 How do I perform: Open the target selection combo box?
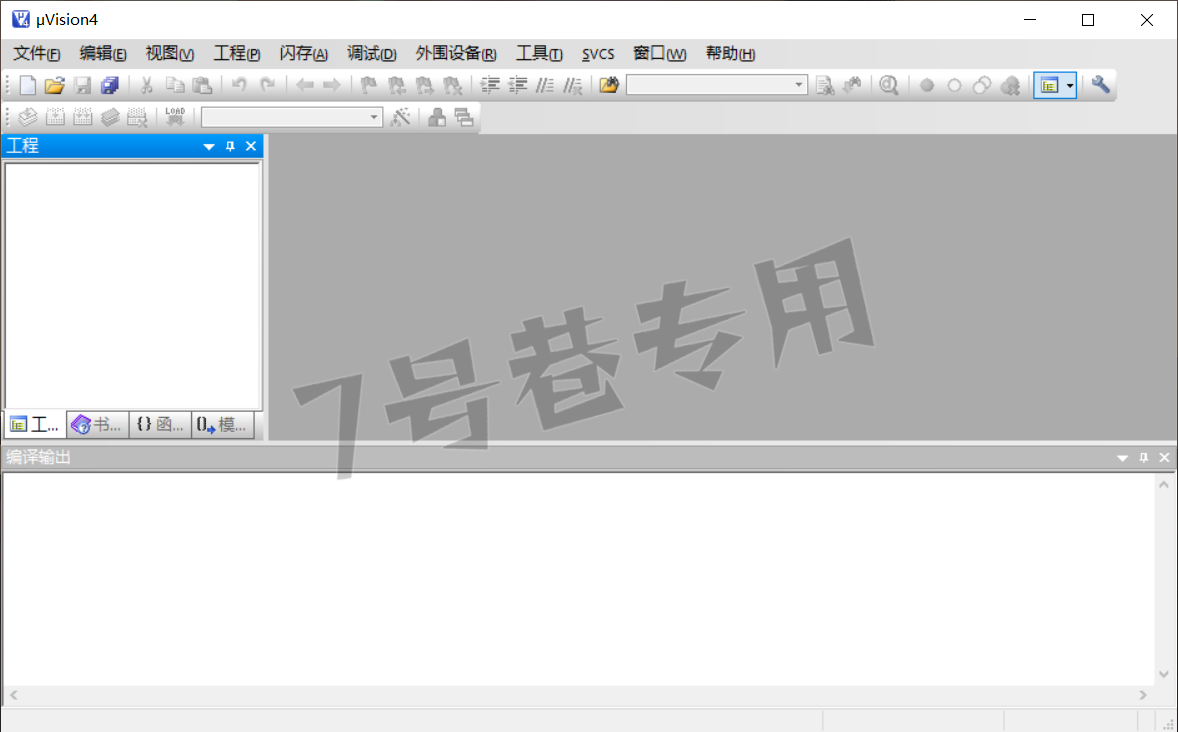pyautogui.click(x=292, y=117)
